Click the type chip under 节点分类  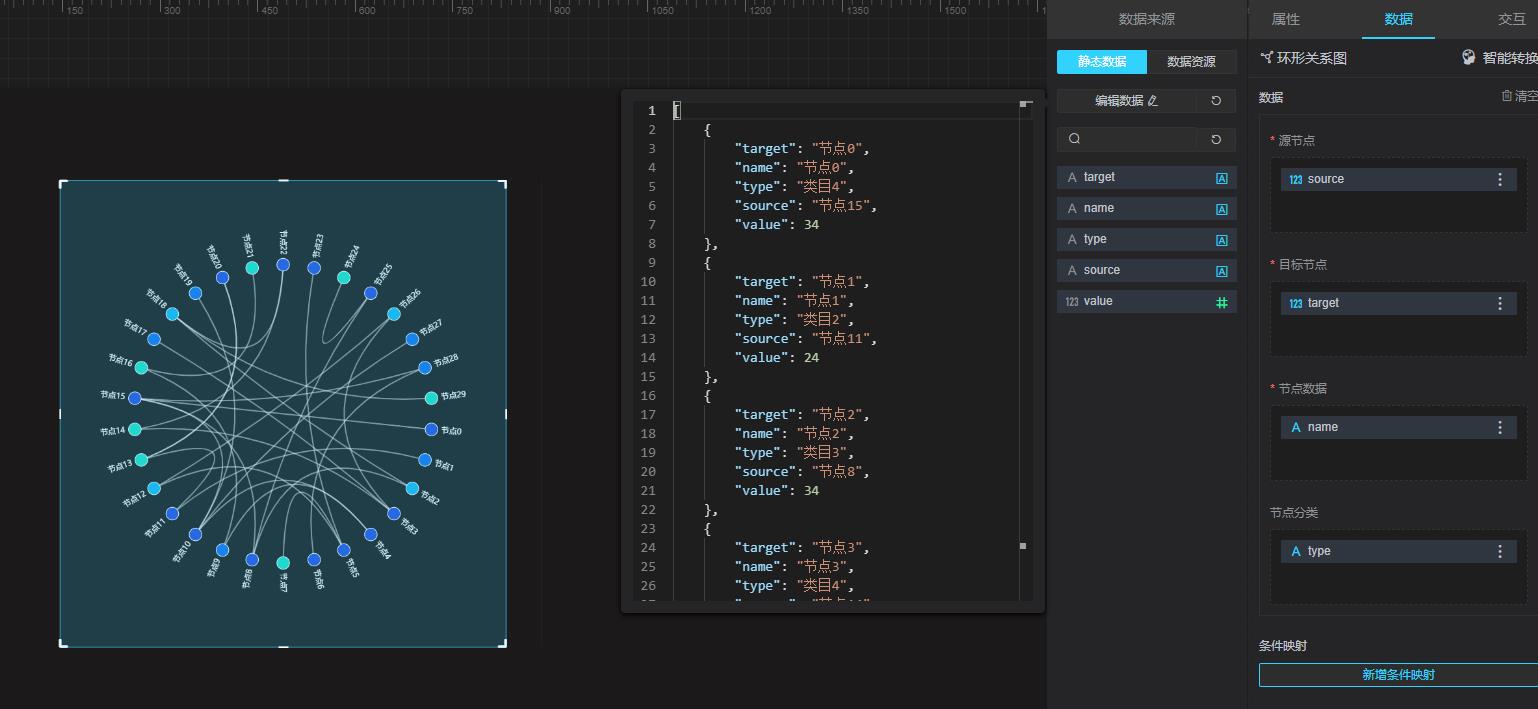[1399, 551]
